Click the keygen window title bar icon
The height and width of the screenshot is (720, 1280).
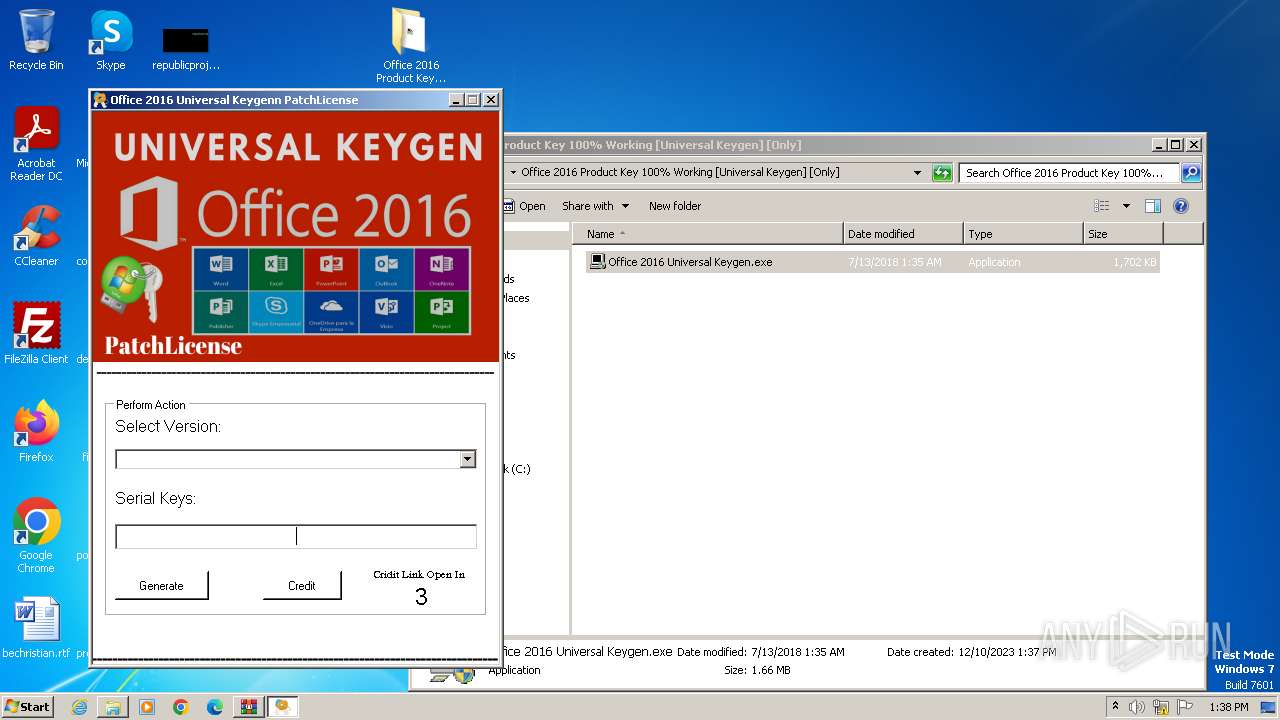coord(100,100)
